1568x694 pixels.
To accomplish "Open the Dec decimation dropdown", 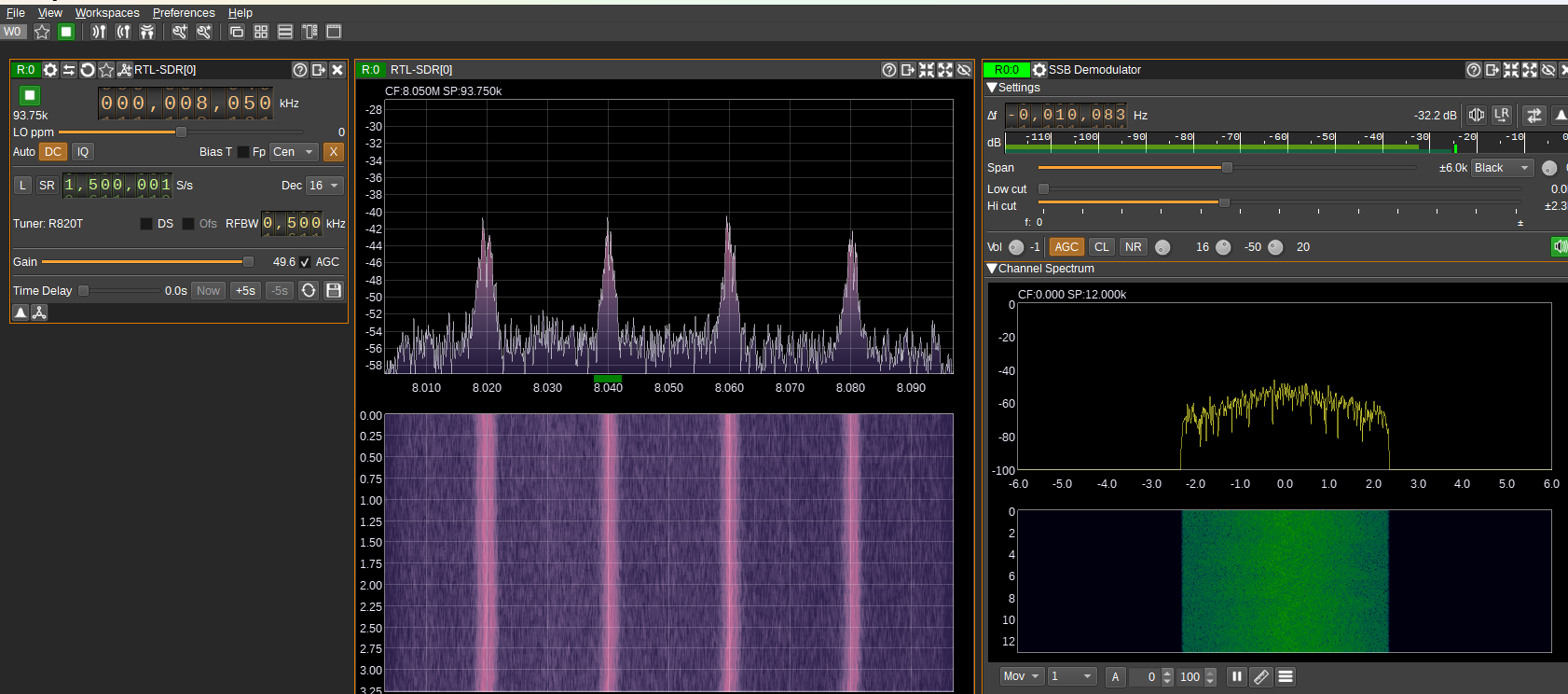I will (324, 186).
